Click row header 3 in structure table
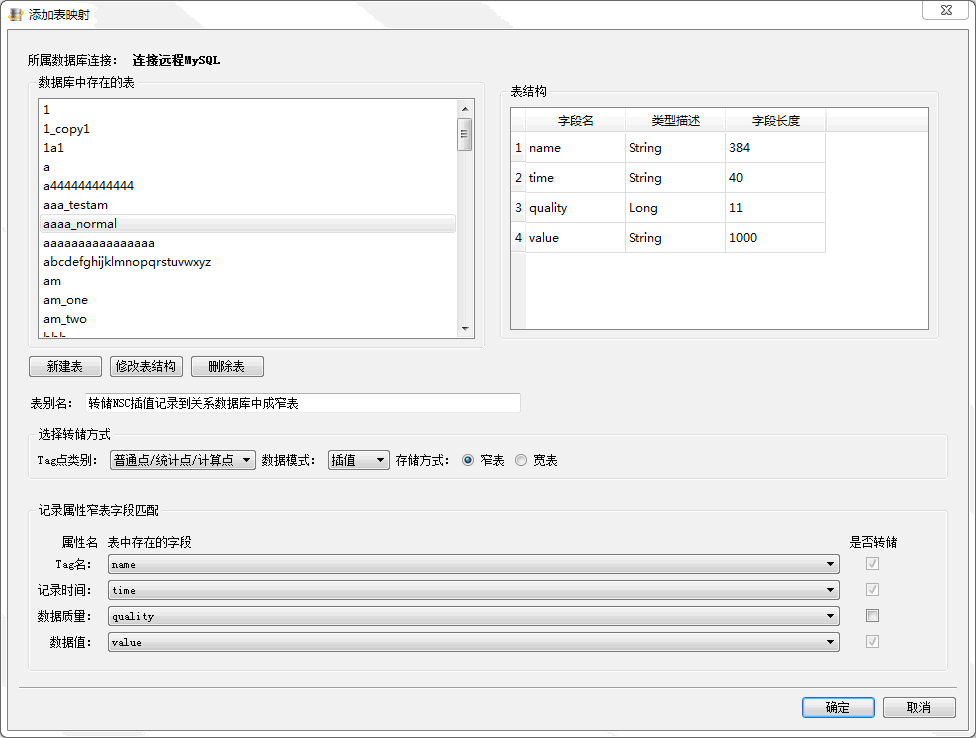 click(518, 208)
